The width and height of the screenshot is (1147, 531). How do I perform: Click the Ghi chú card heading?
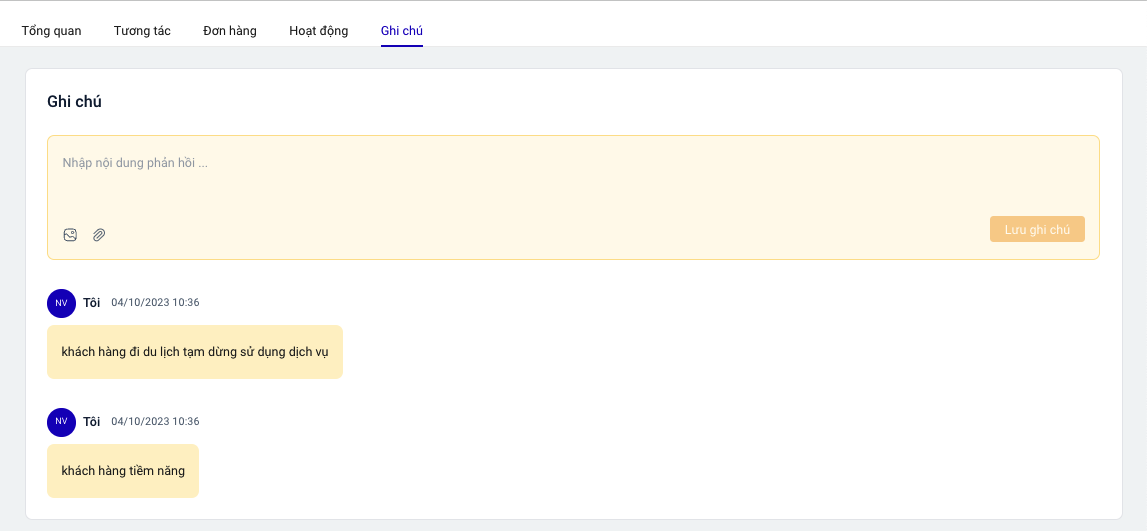(74, 101)
